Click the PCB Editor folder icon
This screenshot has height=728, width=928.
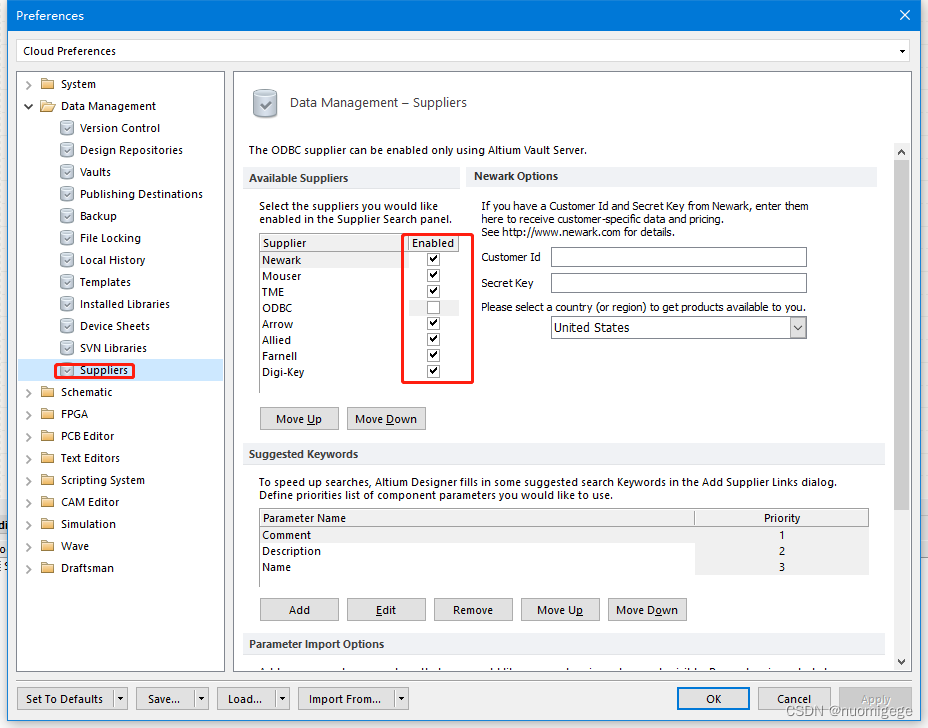[x=47, y=436]
